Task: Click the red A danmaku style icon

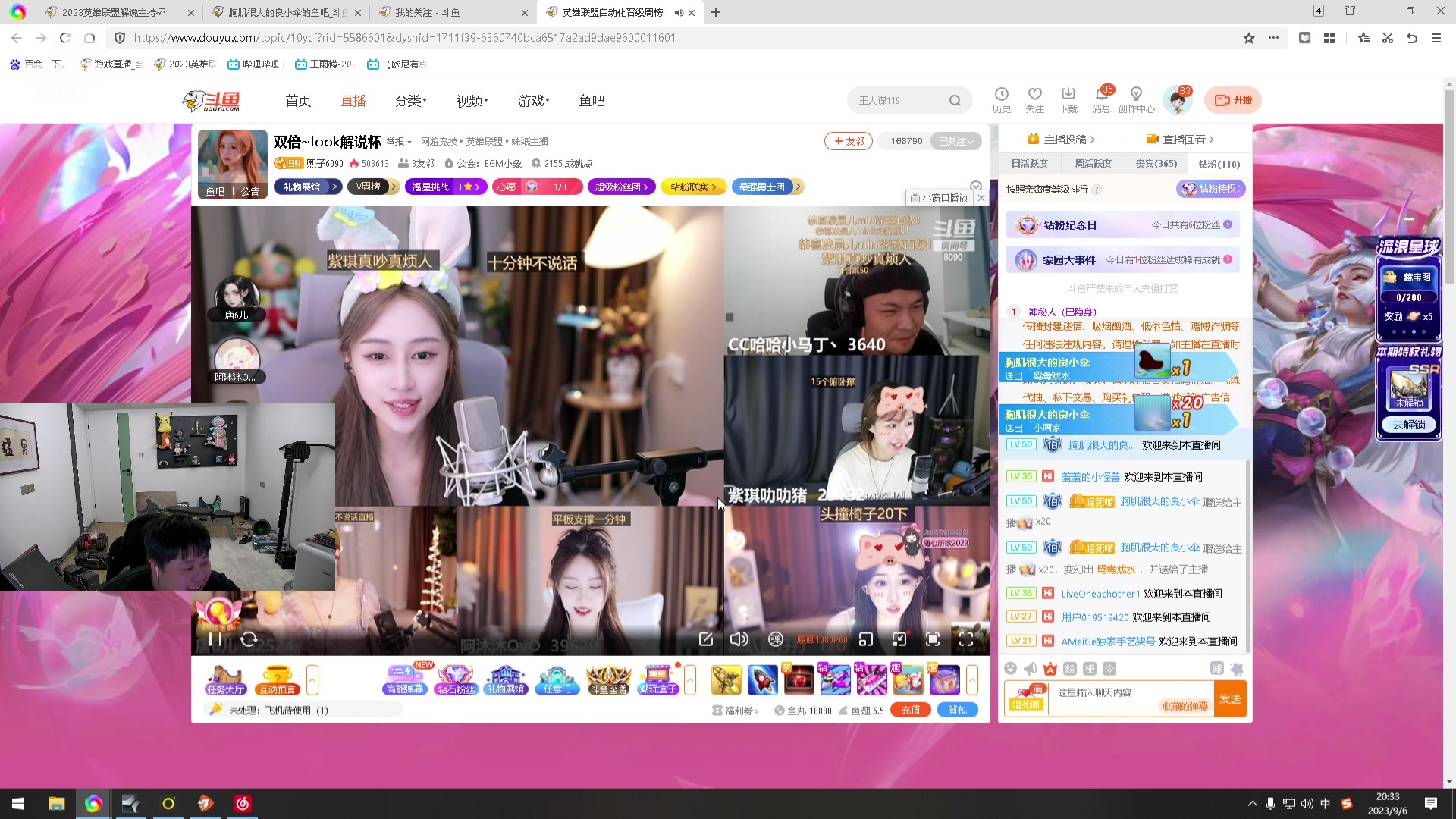Action: click(1050, 668)
